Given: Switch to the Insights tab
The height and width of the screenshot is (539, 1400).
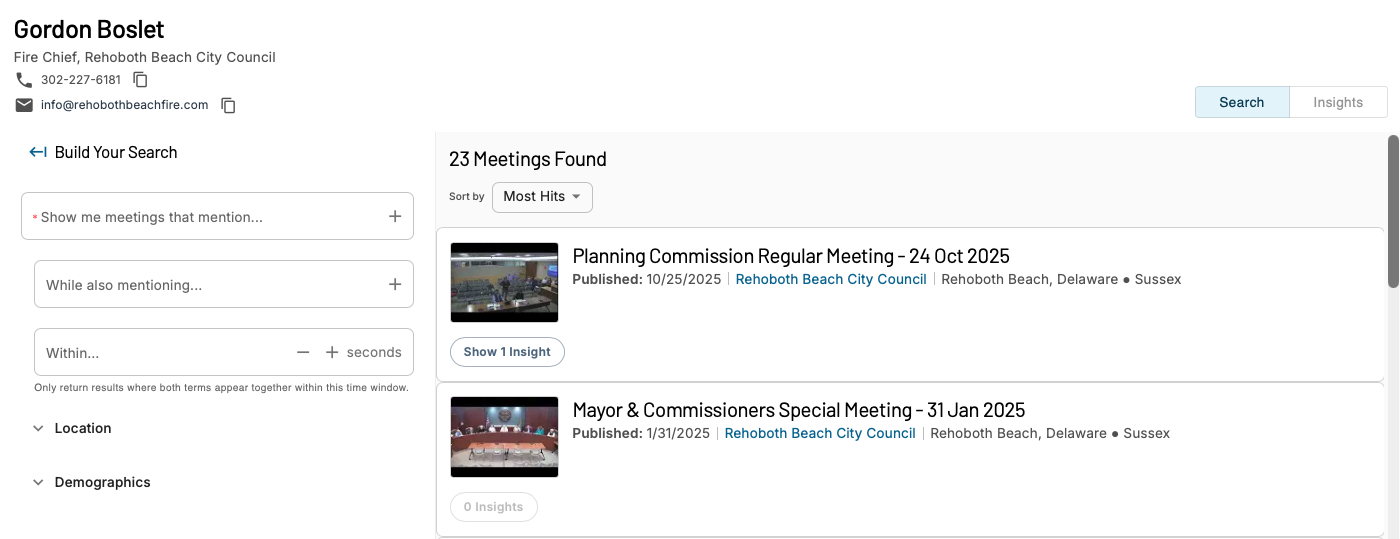Looking at the screenshot, I should [x=1338, y=102].
